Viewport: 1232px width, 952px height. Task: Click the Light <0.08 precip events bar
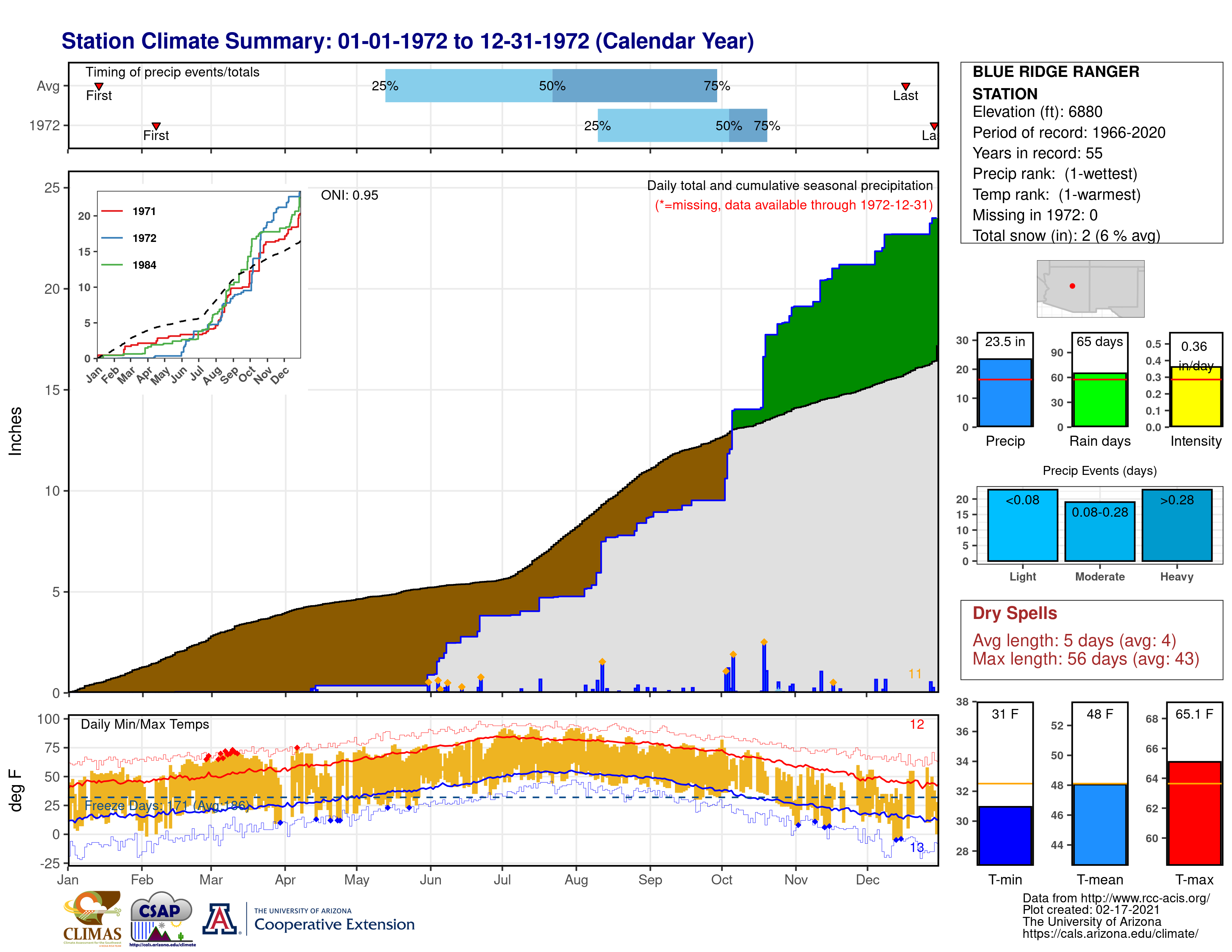1023,525
